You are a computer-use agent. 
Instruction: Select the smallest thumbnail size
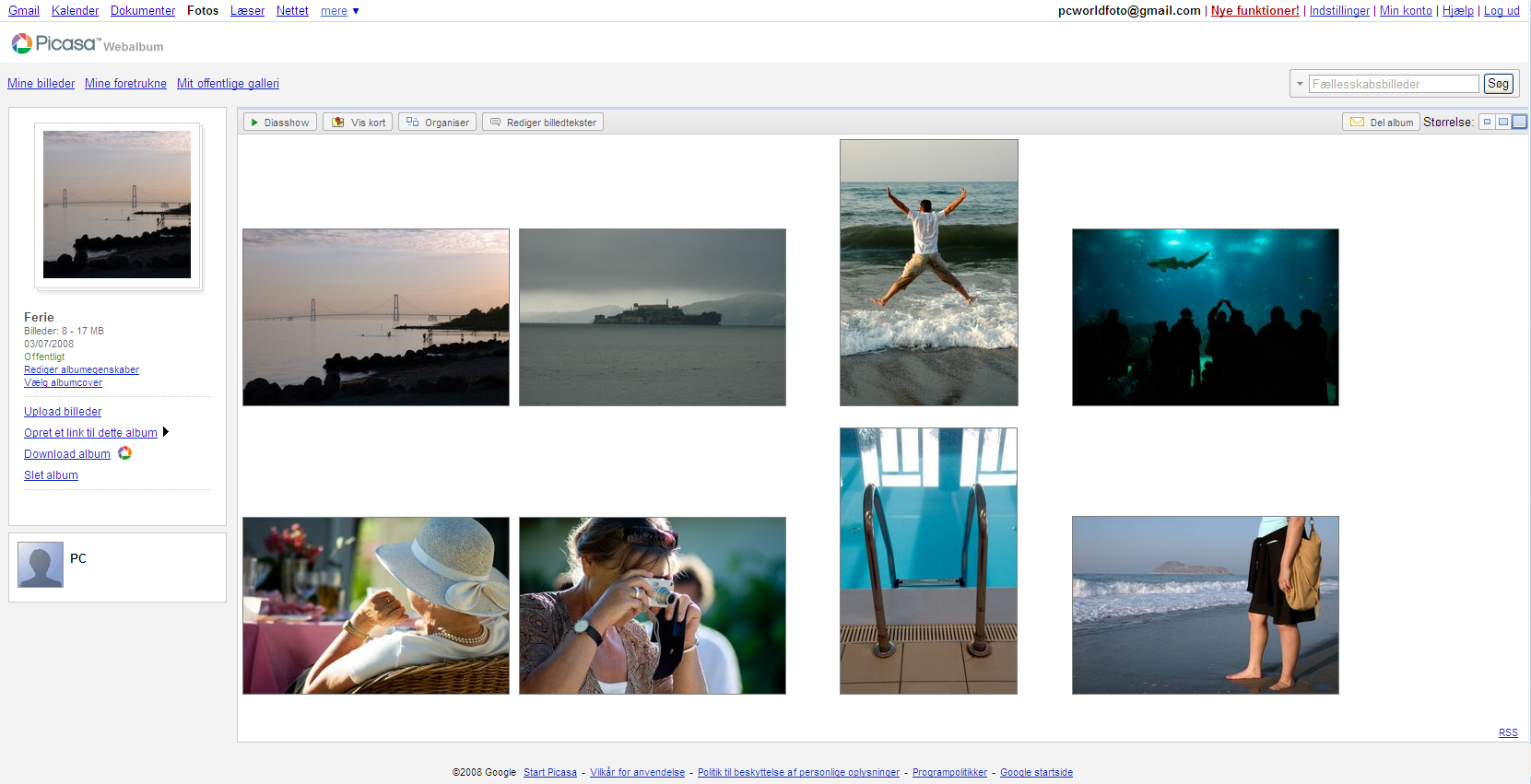pyautogui.click(x=1487, y=122)
